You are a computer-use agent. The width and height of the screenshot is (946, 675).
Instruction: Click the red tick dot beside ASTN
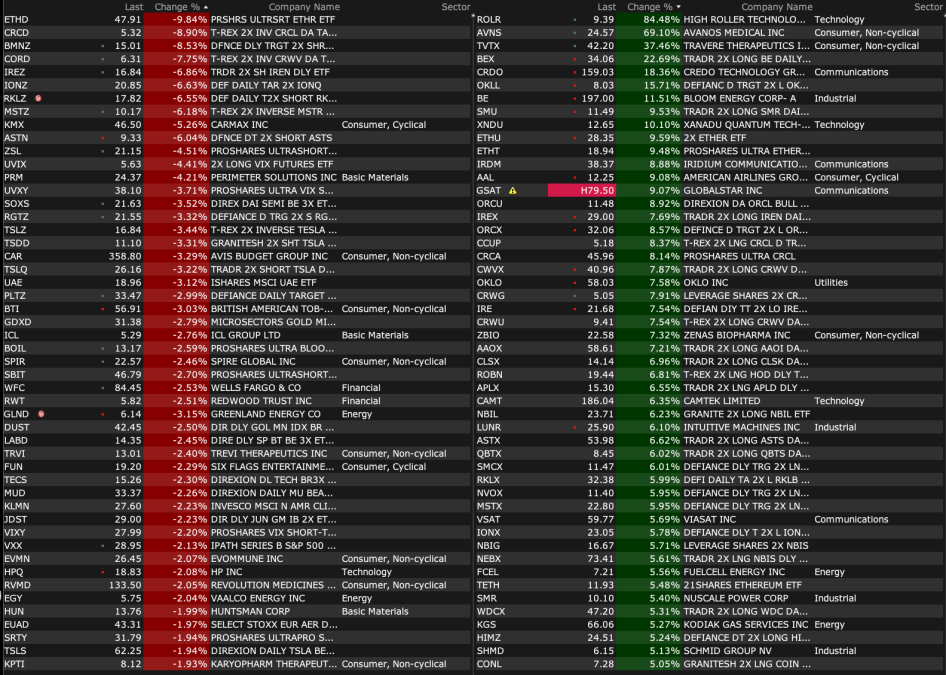coord(102,138)
